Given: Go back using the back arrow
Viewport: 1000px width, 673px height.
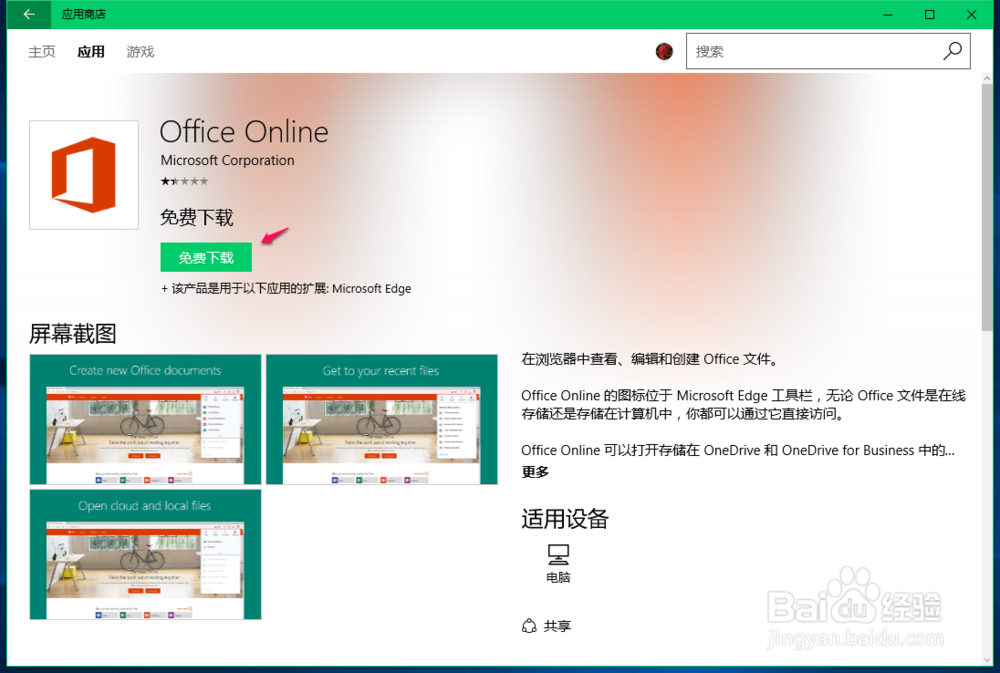Looking at the screenshot, I should pyautogui.click(x=29, y=14).
